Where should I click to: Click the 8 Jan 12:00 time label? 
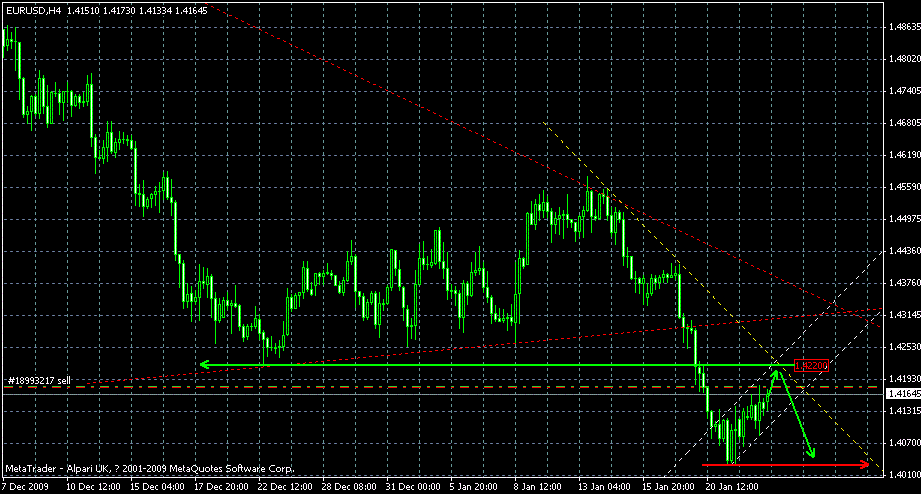[537, 487]
